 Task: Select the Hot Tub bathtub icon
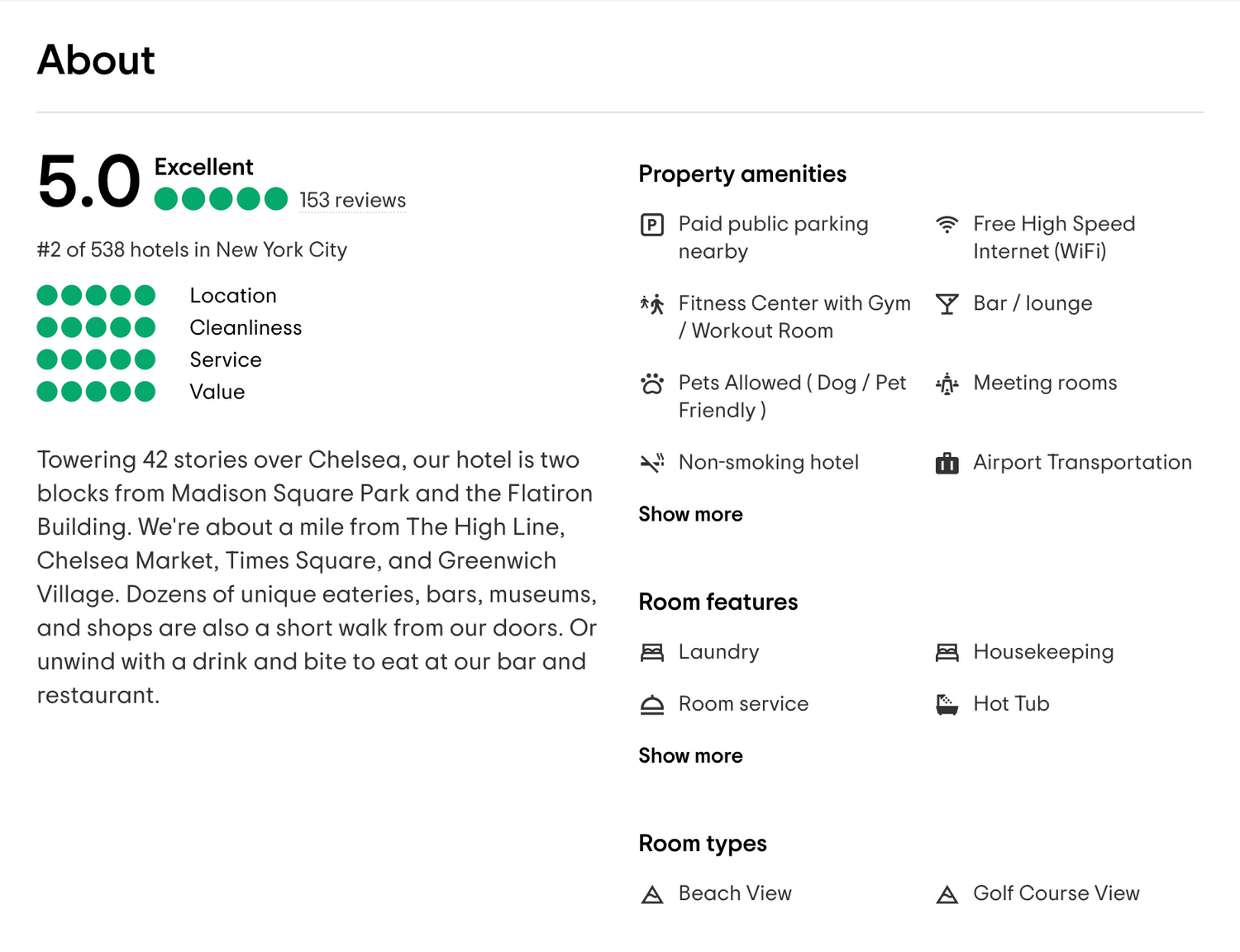click(x=947, y=704)
